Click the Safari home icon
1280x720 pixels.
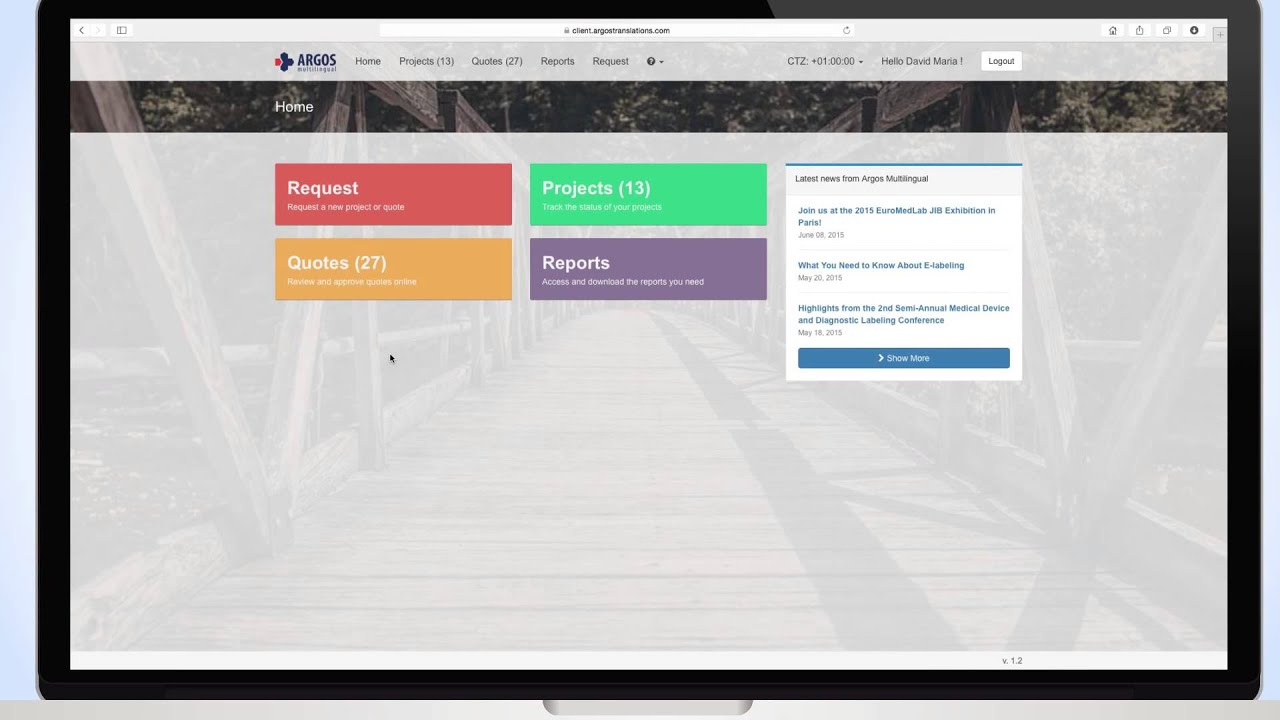coord(1113,31)
